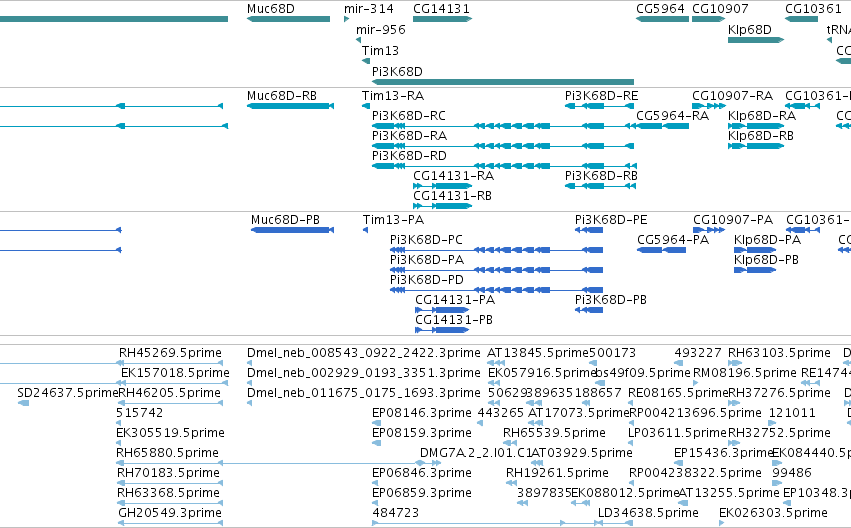Select protein Klp68D-PA label
Viewport: 851px width, 528px height.
point(767,240)
